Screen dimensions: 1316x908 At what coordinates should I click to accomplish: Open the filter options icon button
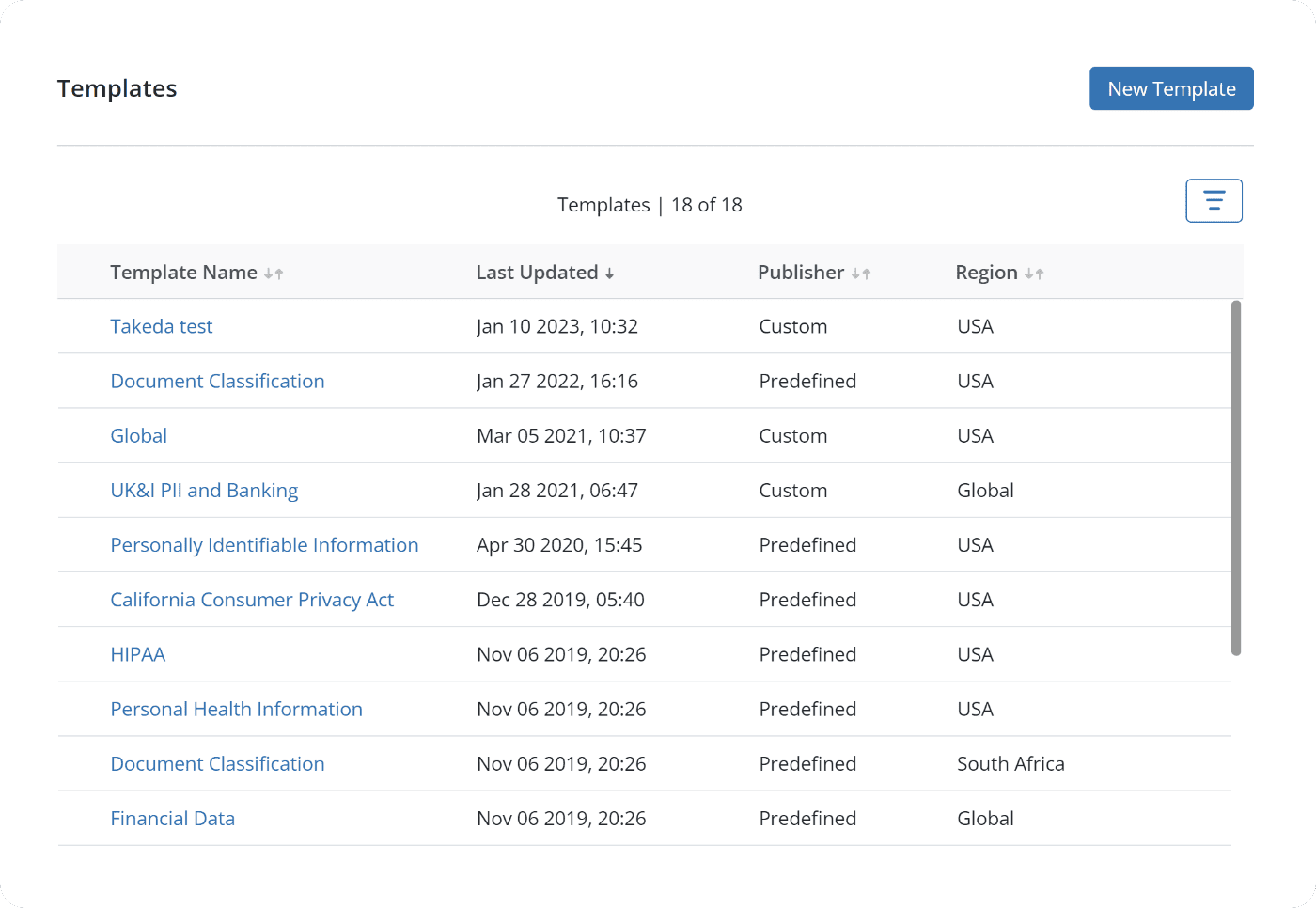click(x=1214, y=201)
